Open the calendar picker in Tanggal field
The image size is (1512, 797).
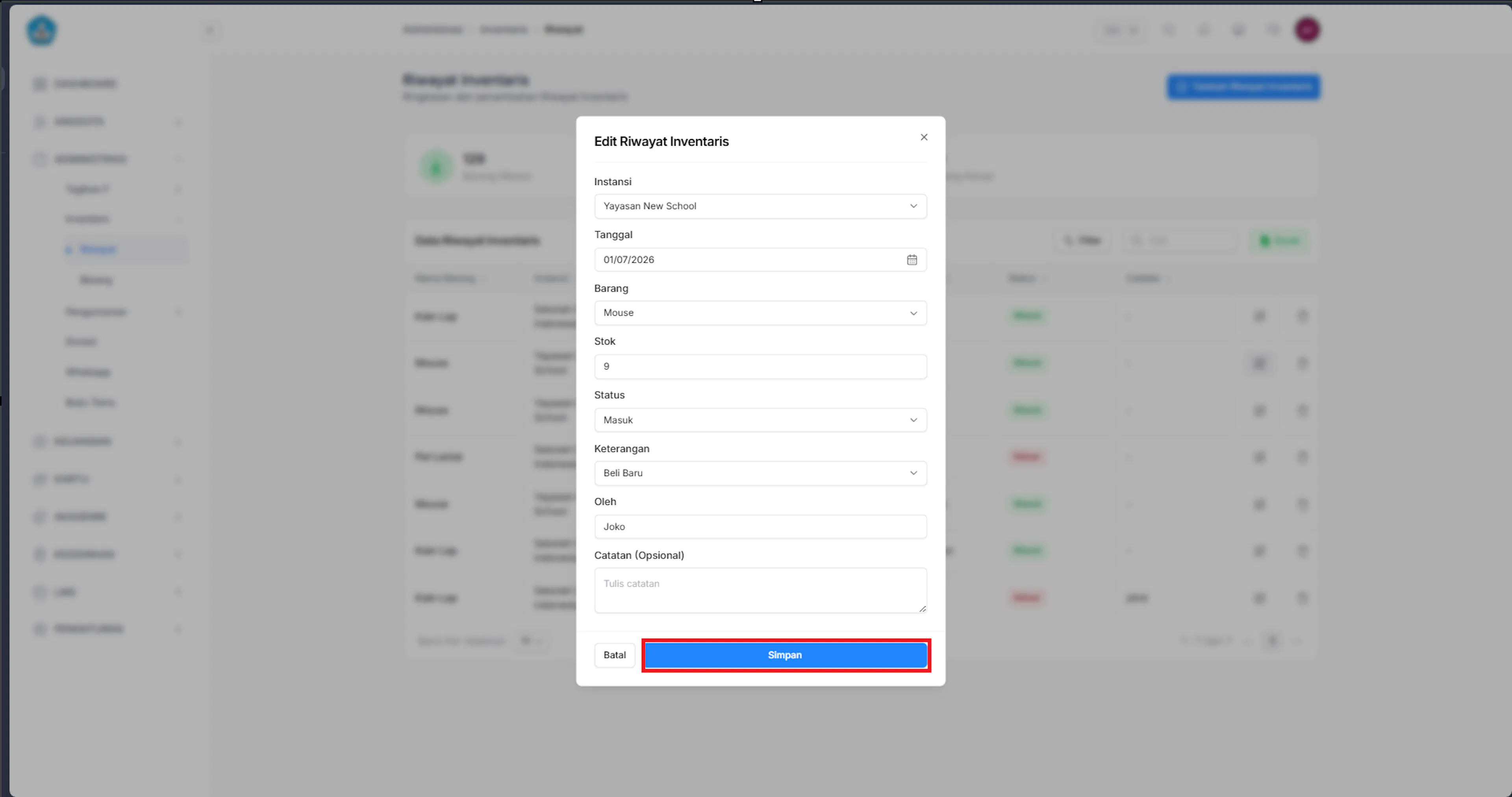point(912,260)
